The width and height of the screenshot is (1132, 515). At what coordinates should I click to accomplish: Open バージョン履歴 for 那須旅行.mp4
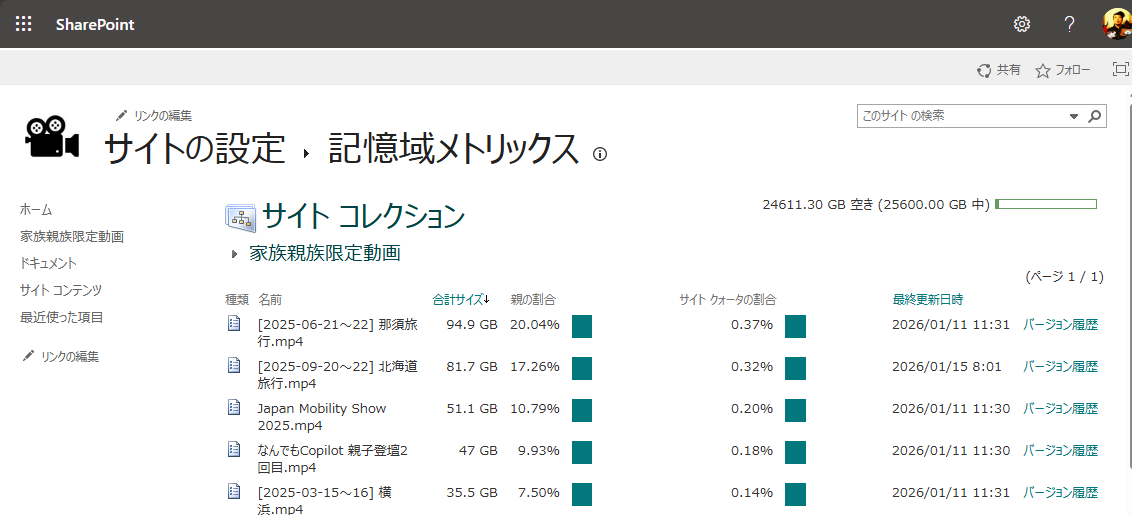pos(1060,324)
